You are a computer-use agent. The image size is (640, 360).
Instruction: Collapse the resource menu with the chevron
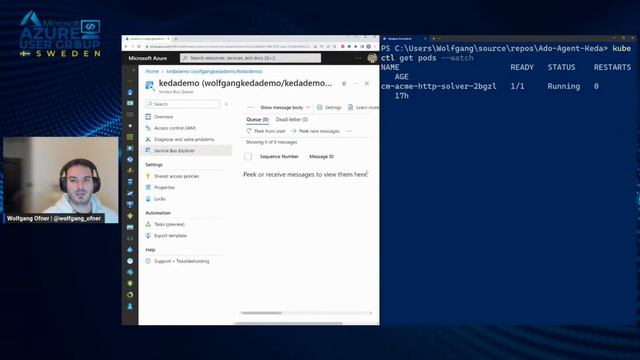(226, 104)
